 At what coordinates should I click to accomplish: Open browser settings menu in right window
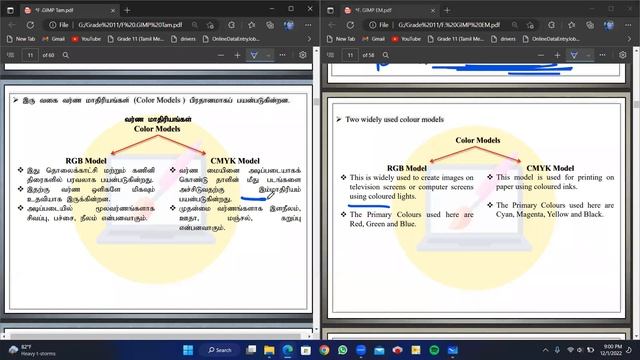point(628,25)
